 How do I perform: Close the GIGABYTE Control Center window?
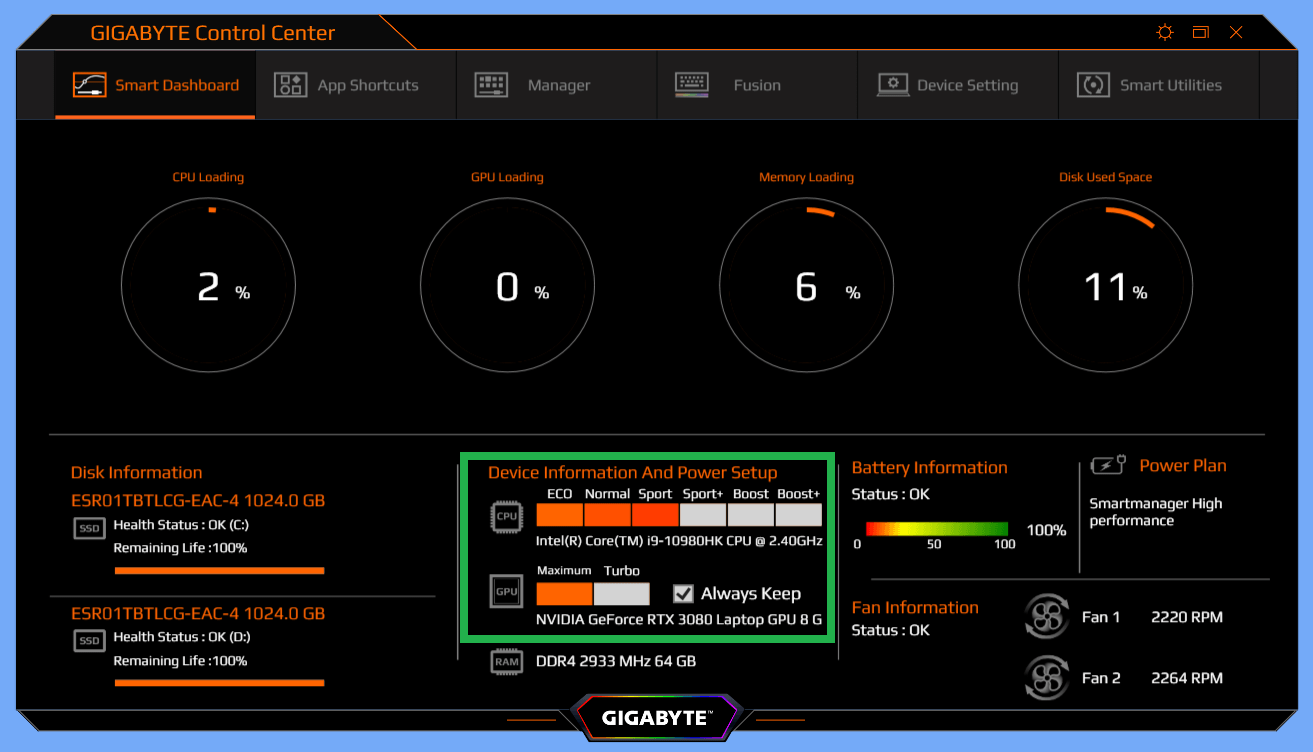click(x=1237, y=32)
